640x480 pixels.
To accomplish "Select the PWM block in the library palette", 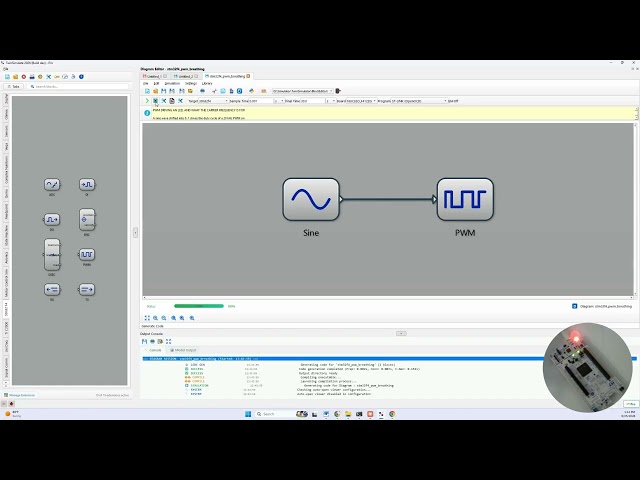I will [87, 255].
